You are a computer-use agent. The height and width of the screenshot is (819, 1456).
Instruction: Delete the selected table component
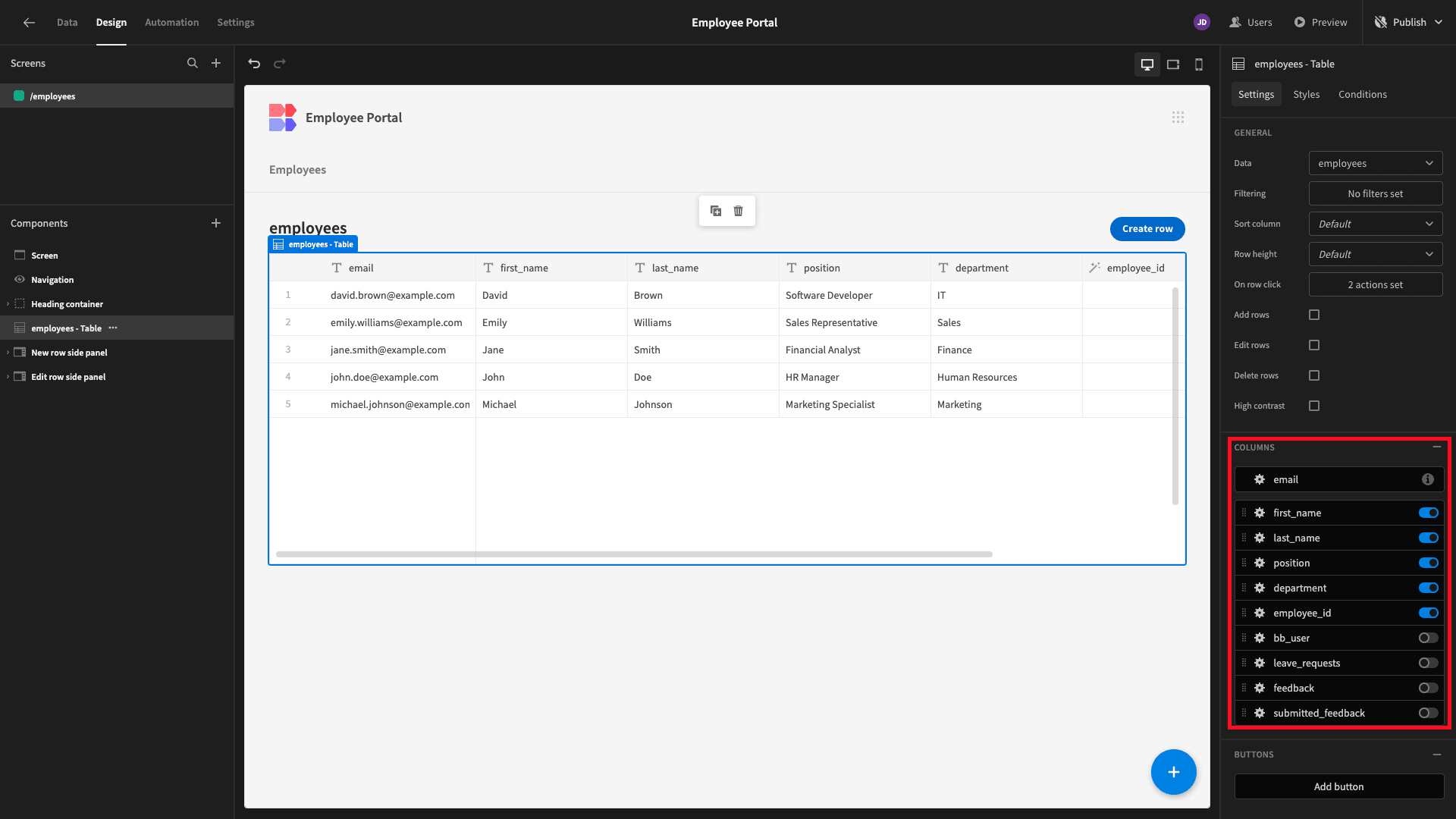[739, 211]
